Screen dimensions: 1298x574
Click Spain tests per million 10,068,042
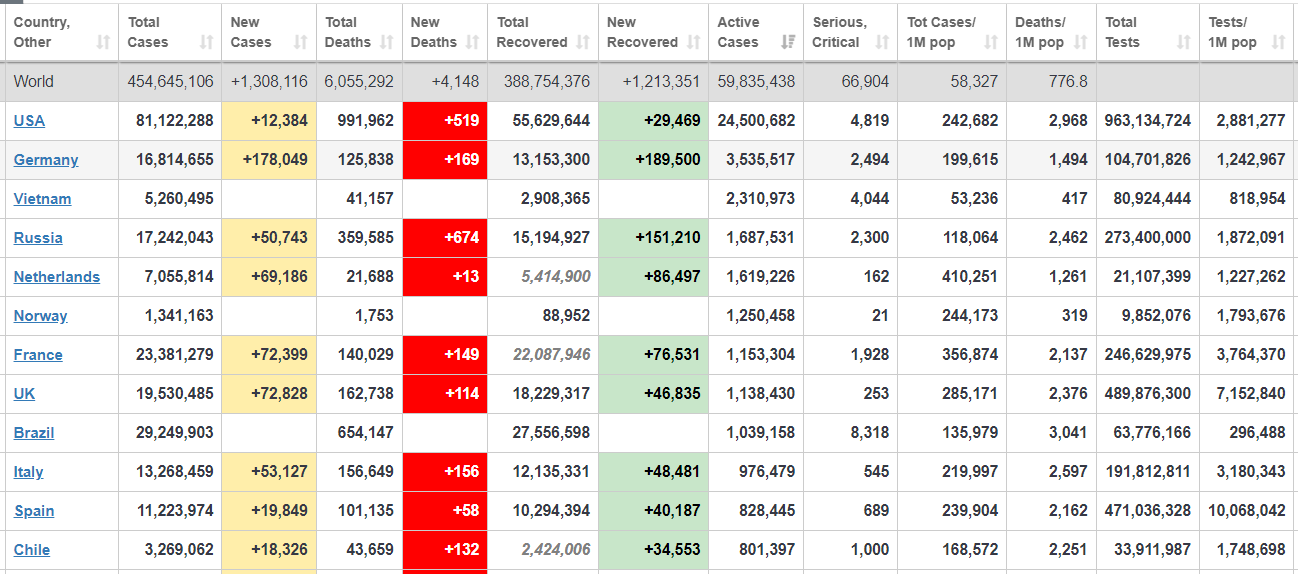tap(1246, 511)
